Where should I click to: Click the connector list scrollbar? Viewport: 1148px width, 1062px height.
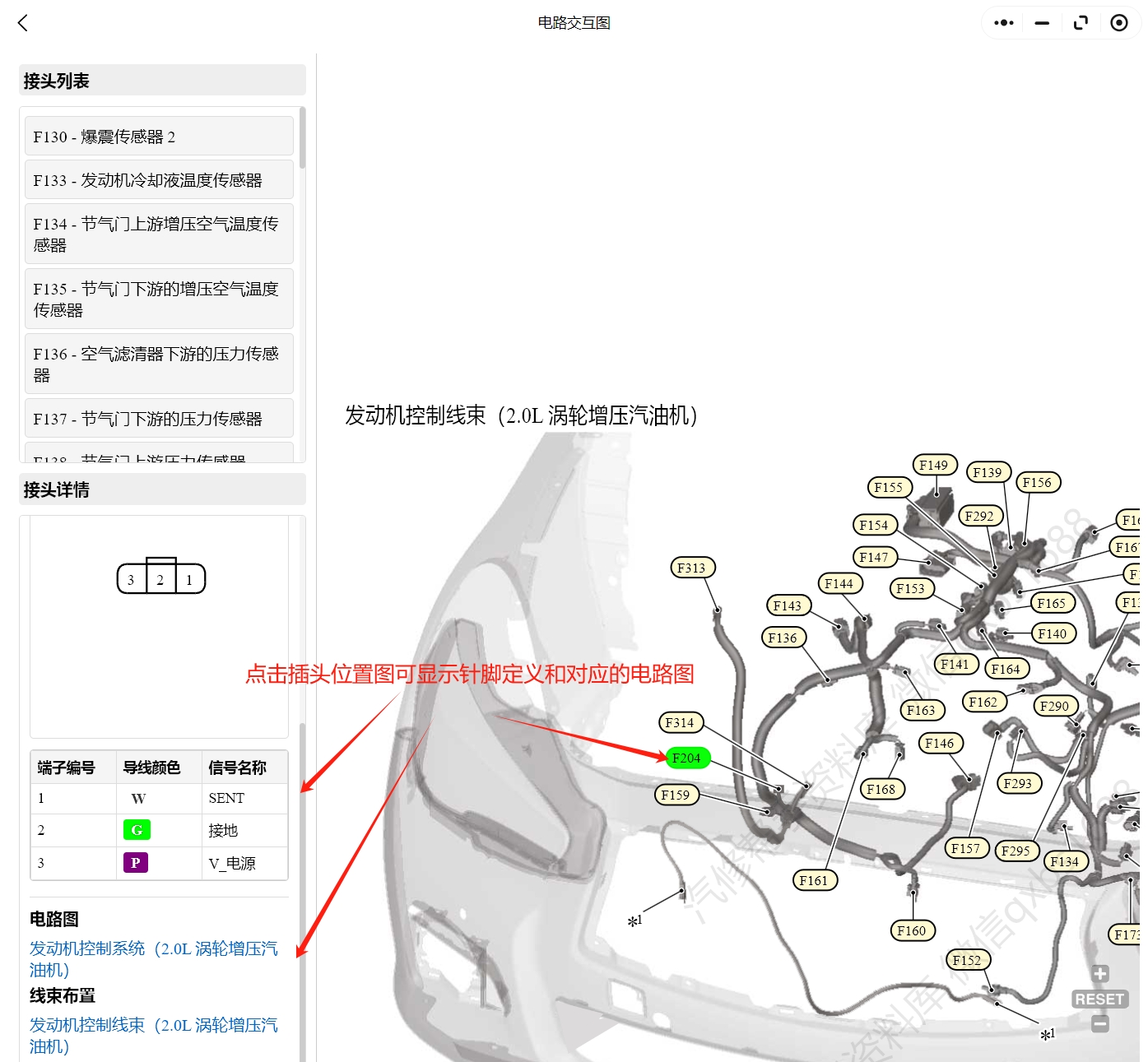coord(302,140)
